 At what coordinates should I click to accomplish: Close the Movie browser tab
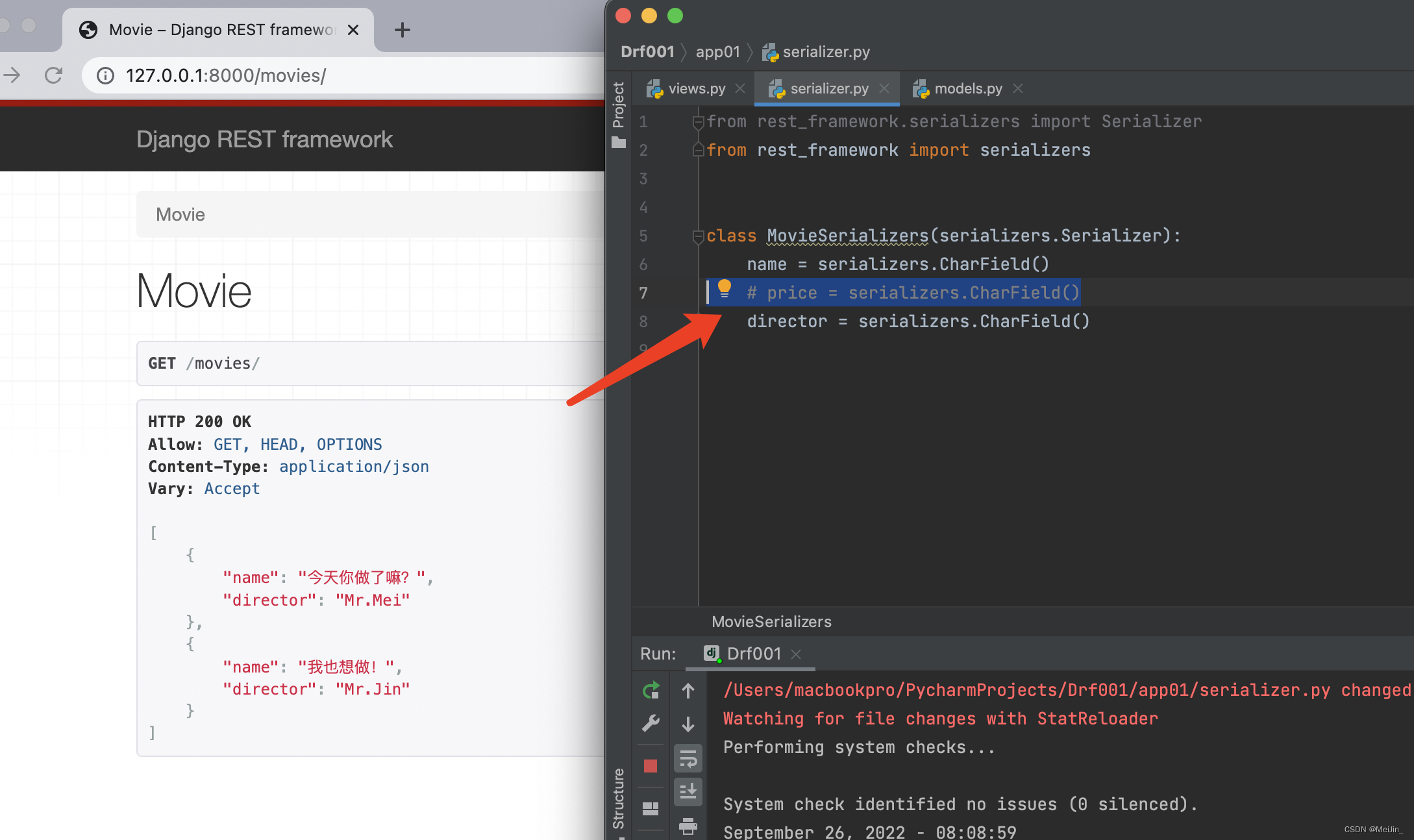[x=353, y=30]
